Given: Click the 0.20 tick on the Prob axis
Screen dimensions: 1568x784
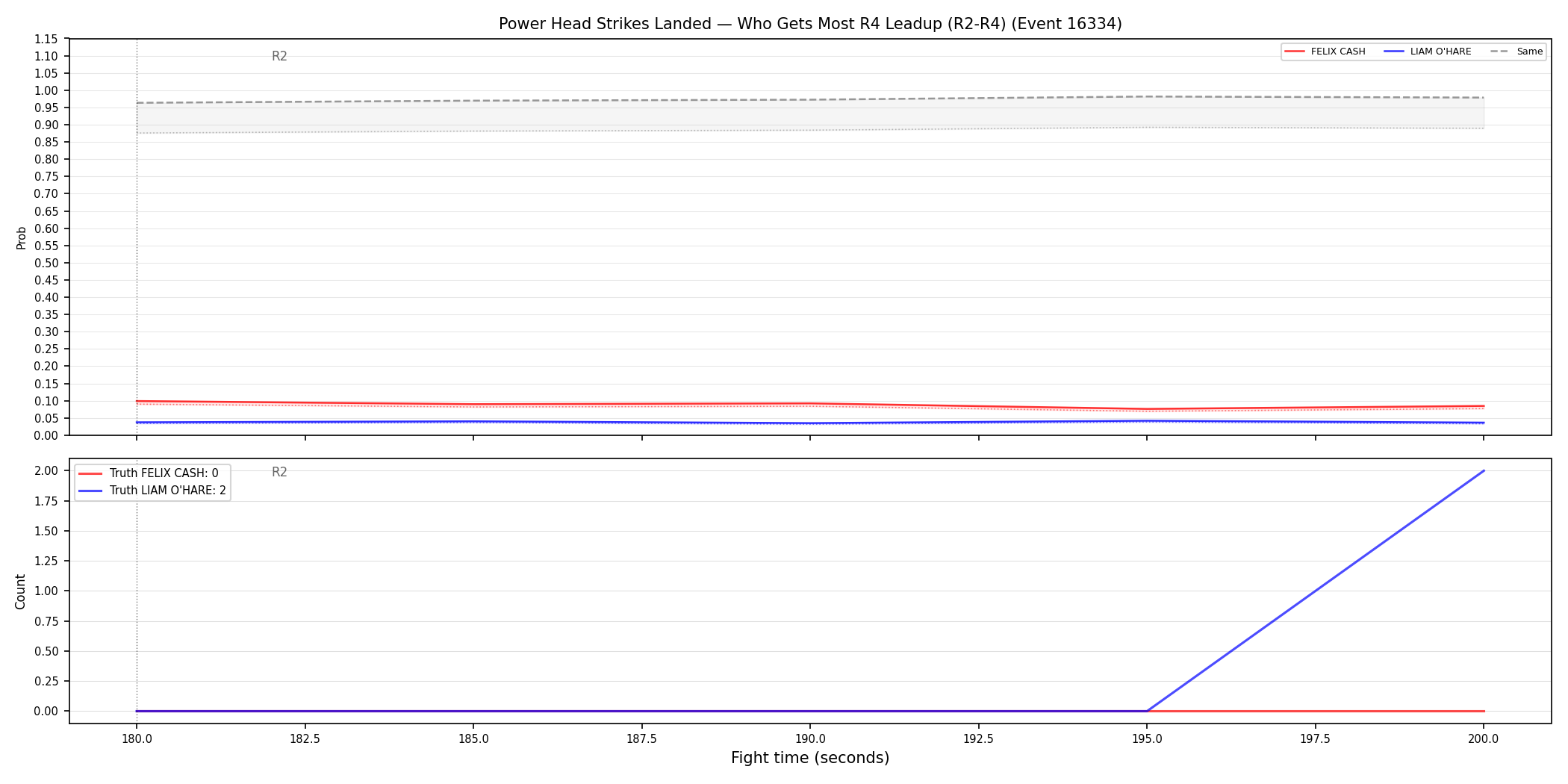Looking at the screenshot, I should click(x=46, y=366).
